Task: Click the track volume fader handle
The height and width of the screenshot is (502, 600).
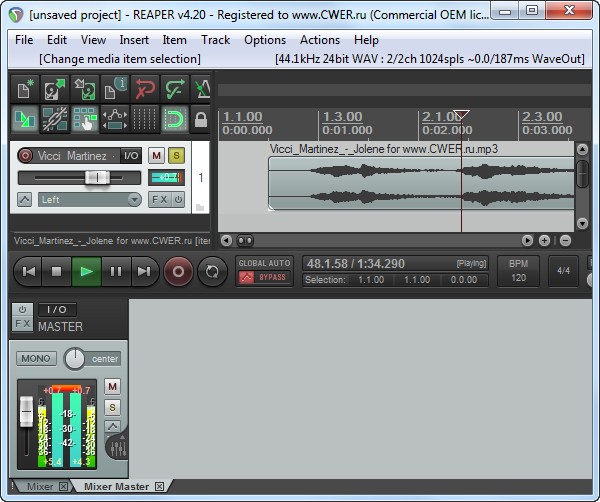Action: click(97, 177)
